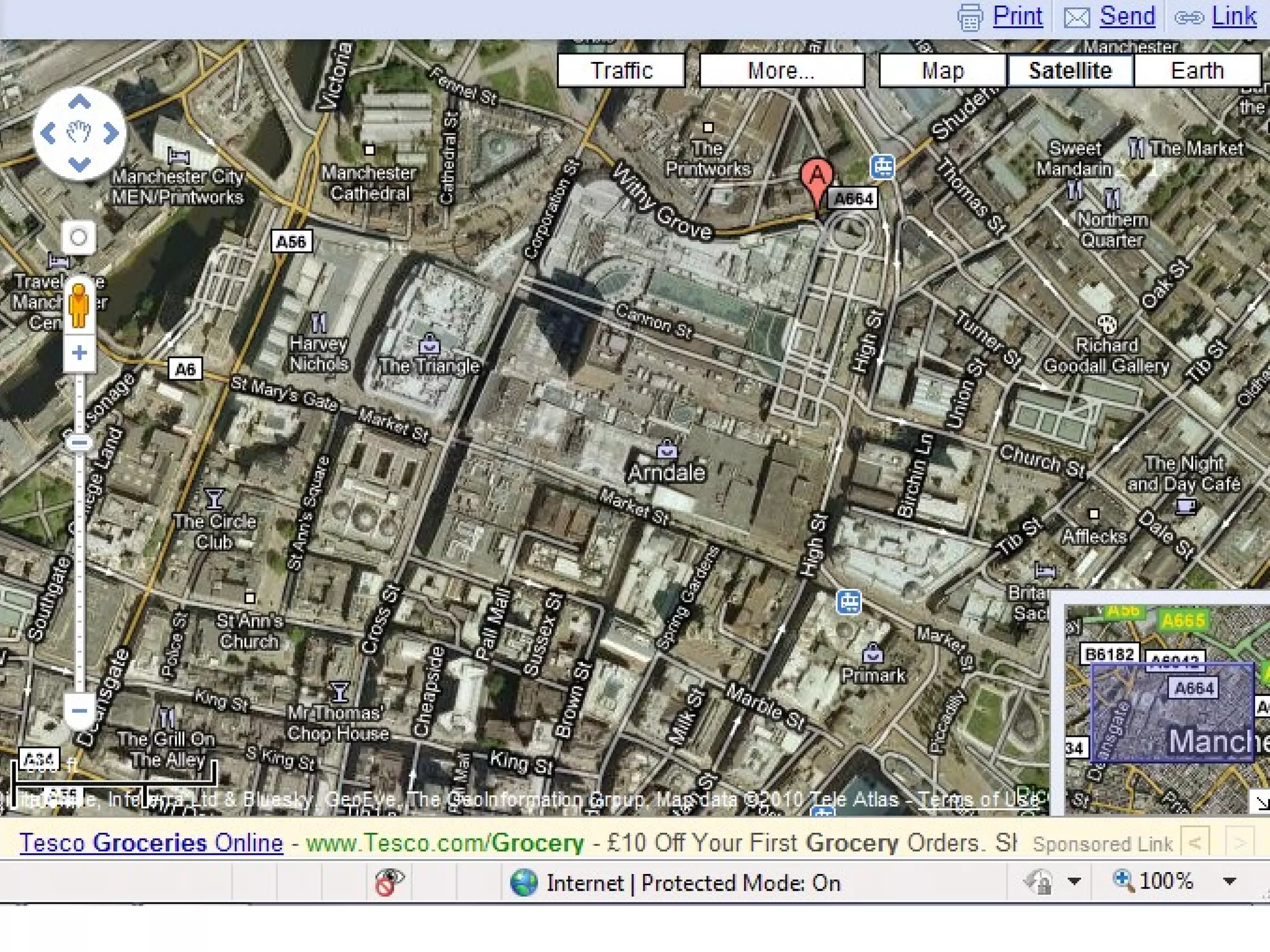This screenshot has width=1270, height=952.
Task: Pan the map left with arrow
Action: tap(48, 133)
